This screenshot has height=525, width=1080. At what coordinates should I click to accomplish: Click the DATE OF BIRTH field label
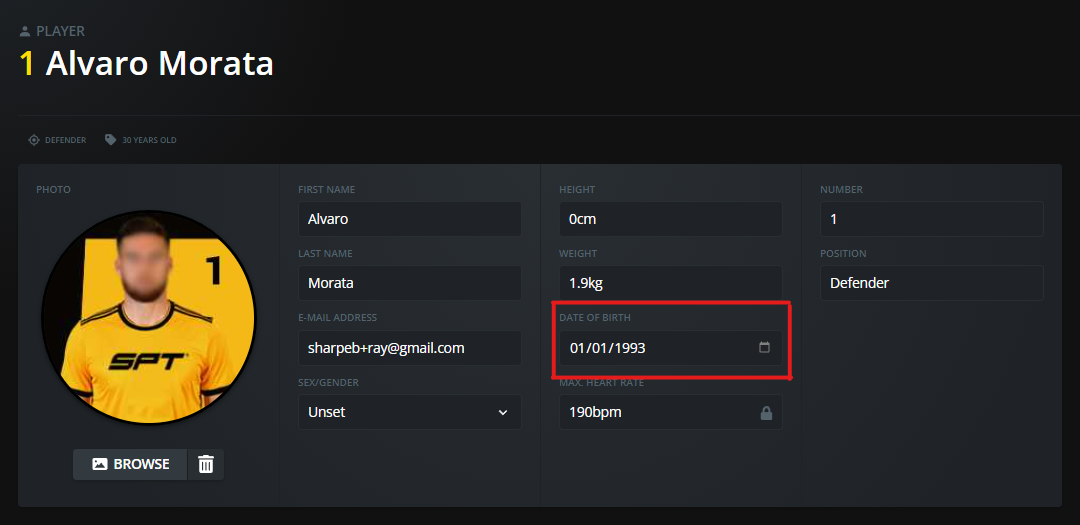point(595,318)
